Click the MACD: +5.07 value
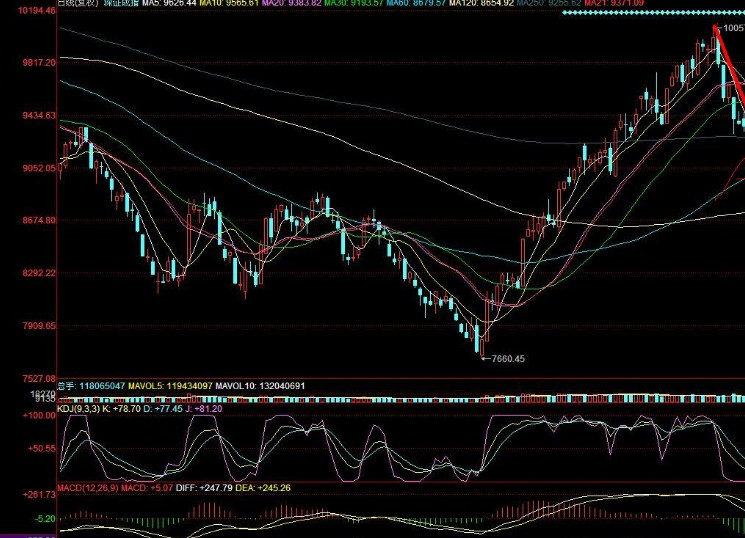 pyautogui.click(x=147, y=488)
